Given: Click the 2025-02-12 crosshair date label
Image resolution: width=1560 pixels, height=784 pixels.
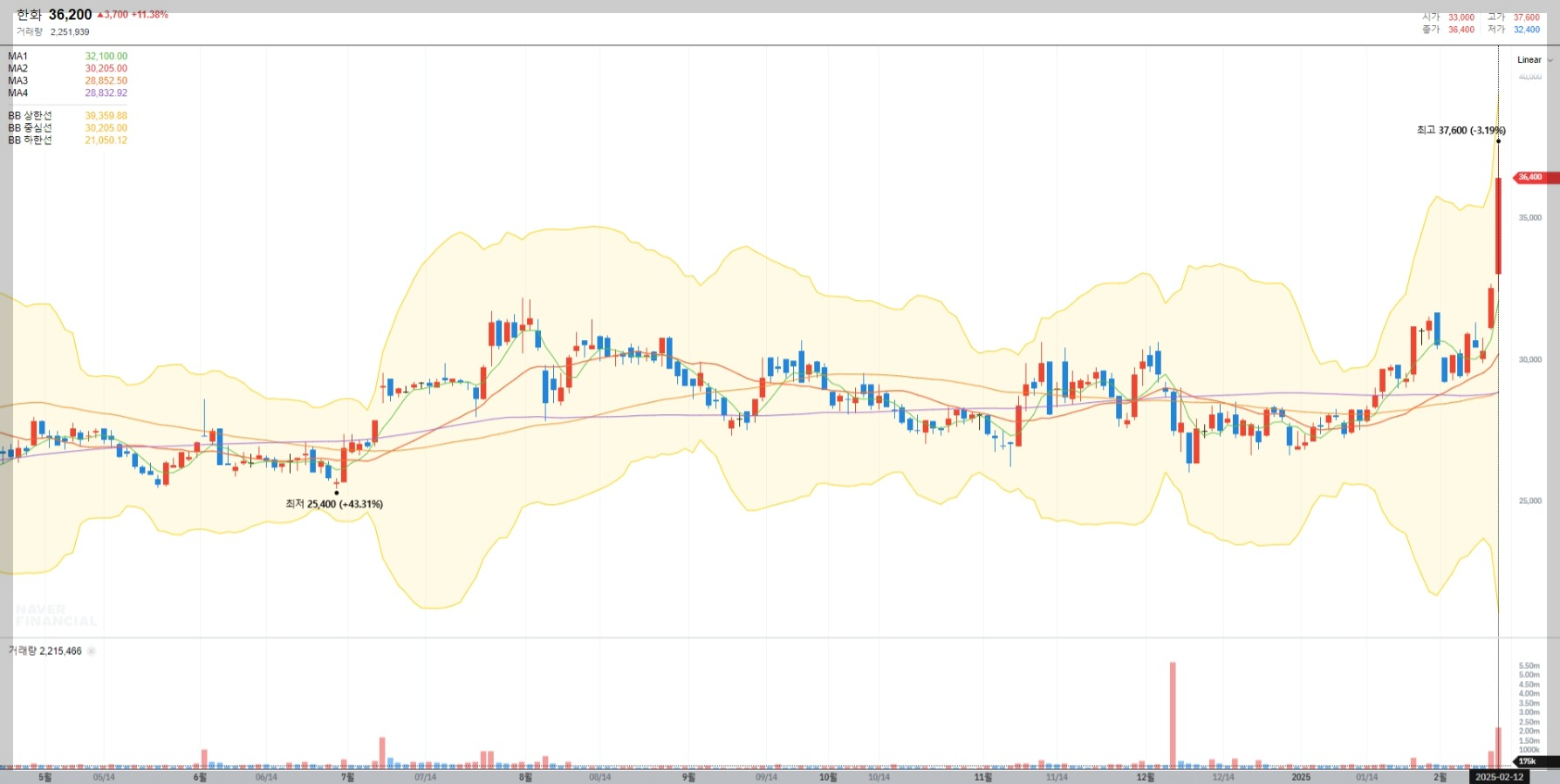Looking at the screenshot, I should 1499,777.
